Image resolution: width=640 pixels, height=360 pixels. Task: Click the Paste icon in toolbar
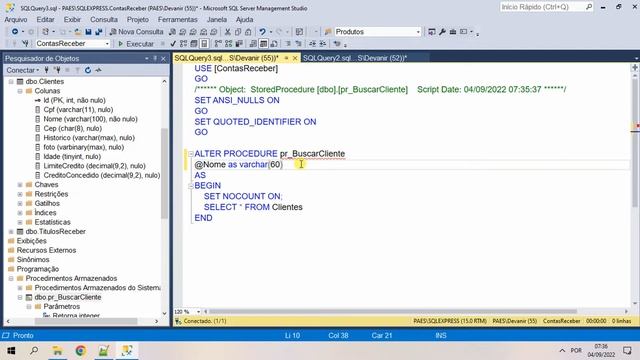[x=248, y=32]
